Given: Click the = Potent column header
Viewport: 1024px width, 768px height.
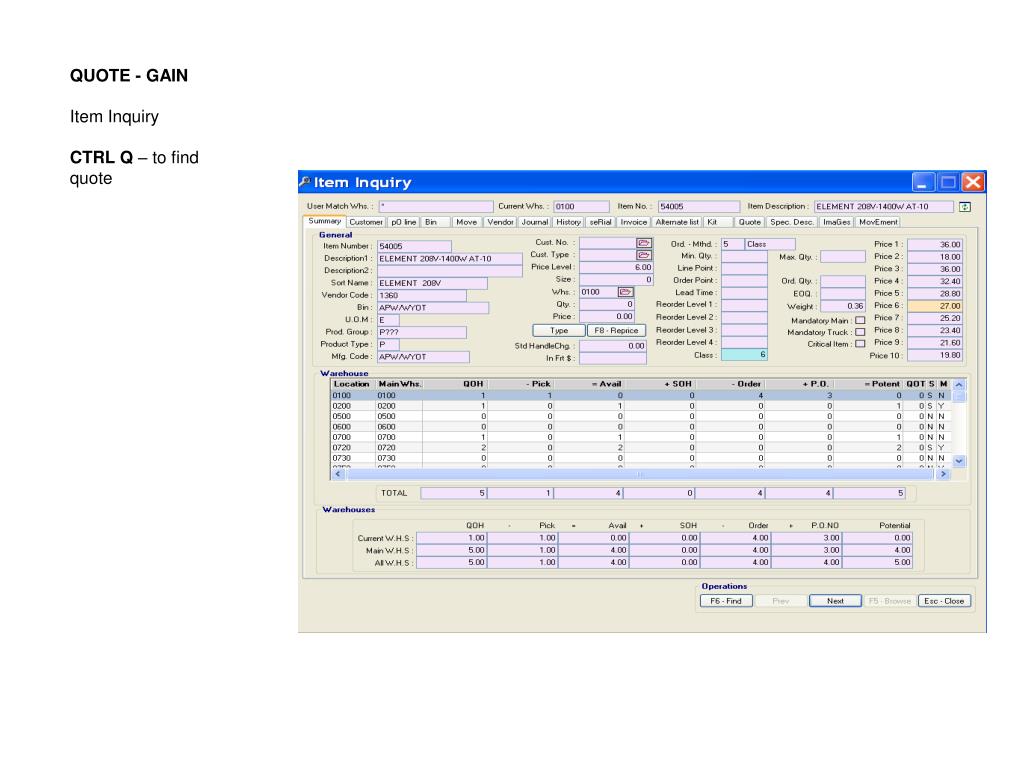Looking at the screenshot, I should pos(869,384).
